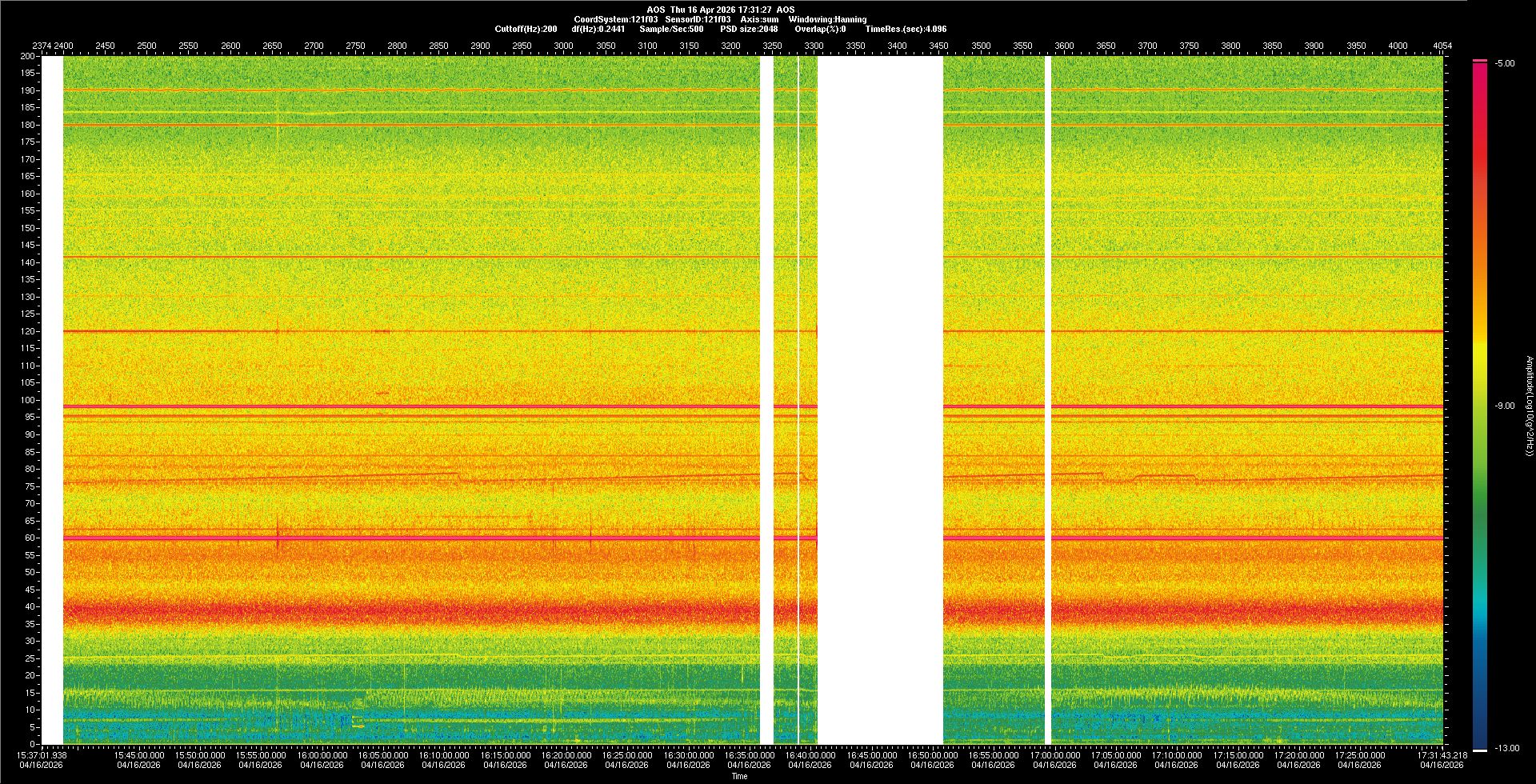
Task: Click the AOS Thu 16 Apr 2026 title
Action: coord(720,10)
